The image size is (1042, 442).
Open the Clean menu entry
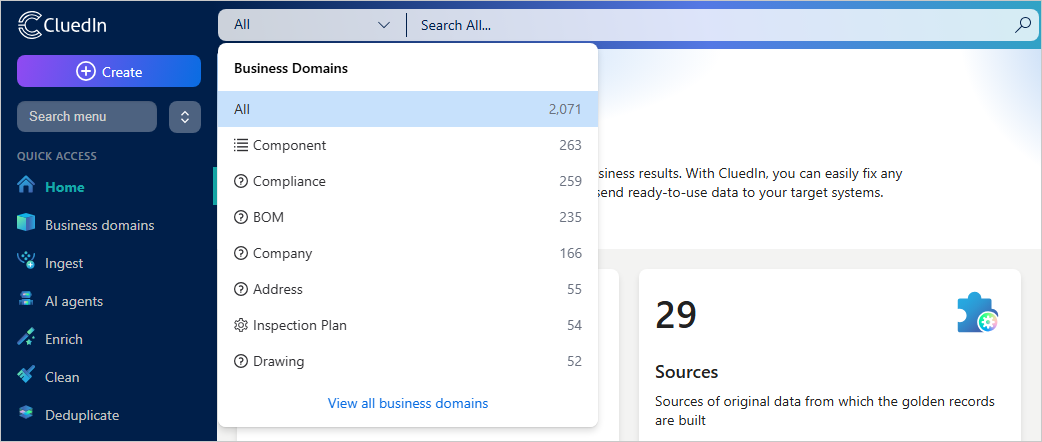click(108, 377)
